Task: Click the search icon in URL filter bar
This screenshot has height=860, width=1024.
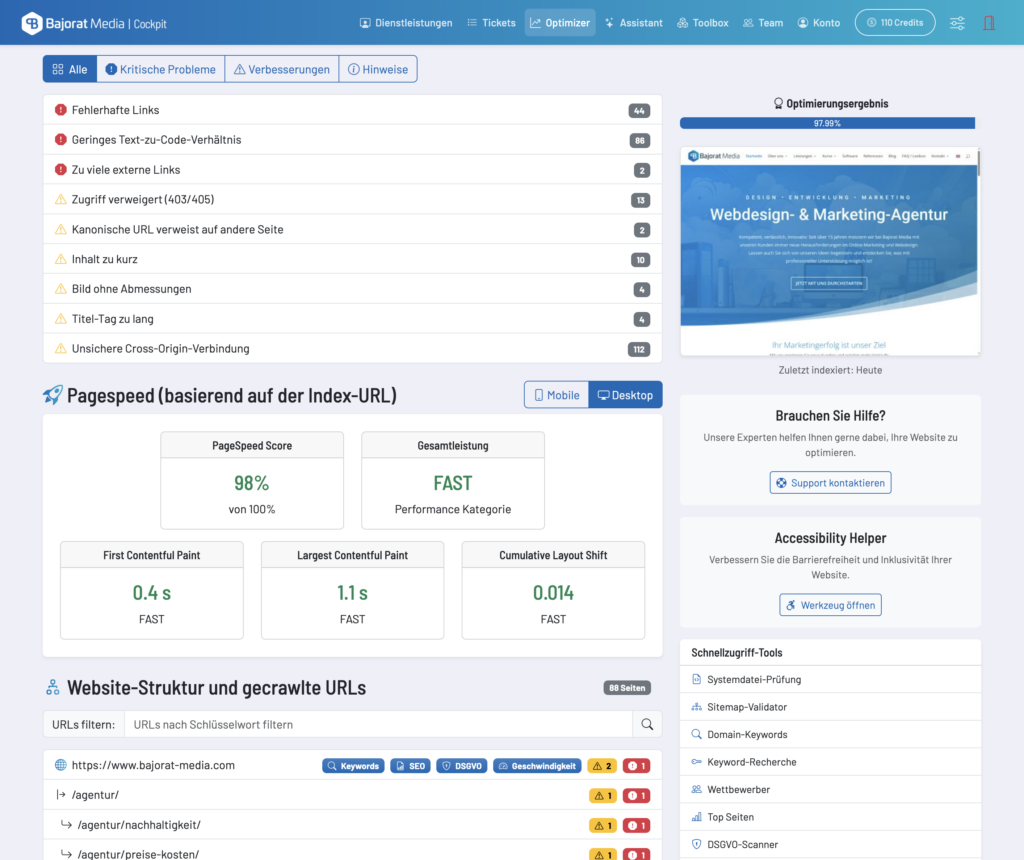Action: (646, 723)
